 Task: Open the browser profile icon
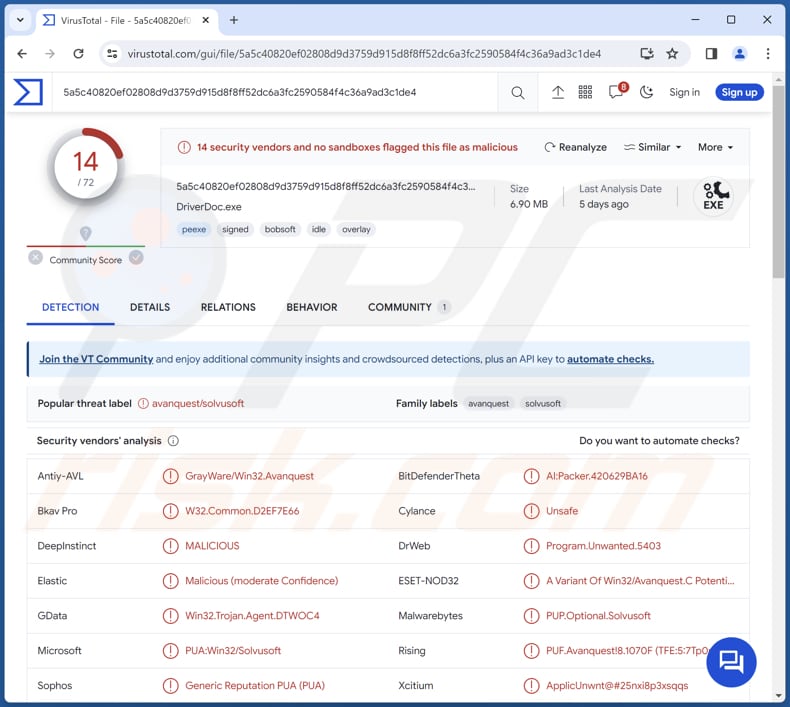739,53
